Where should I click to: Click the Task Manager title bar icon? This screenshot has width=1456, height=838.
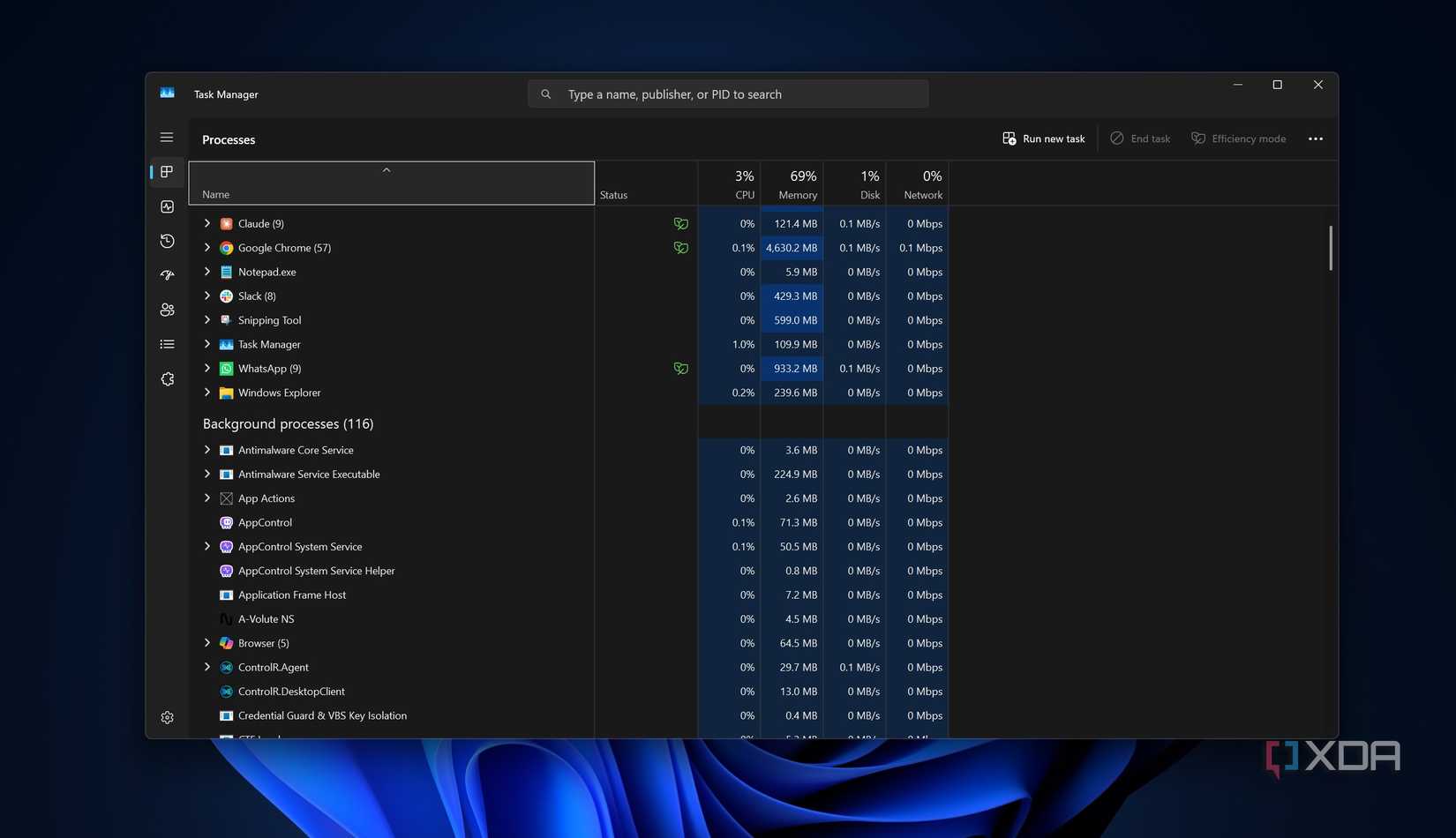pos(167,94)
